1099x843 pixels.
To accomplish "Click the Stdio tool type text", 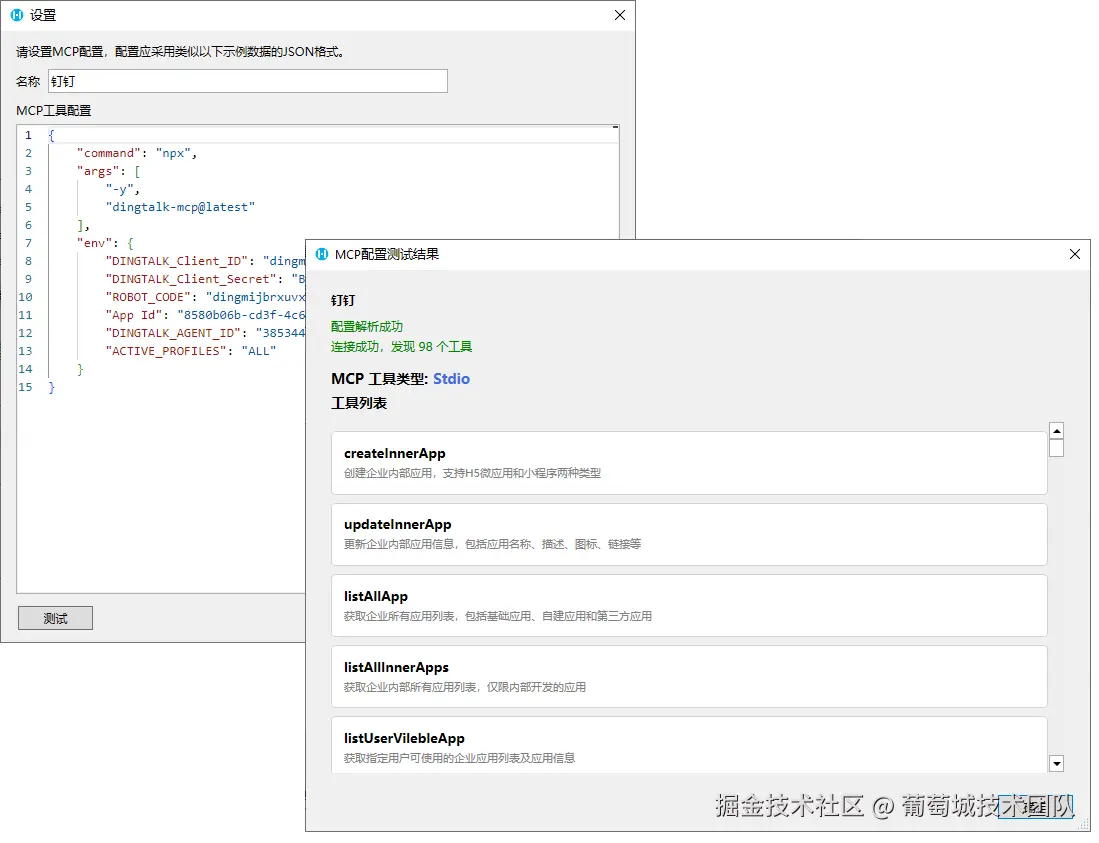I will point(451,379).
